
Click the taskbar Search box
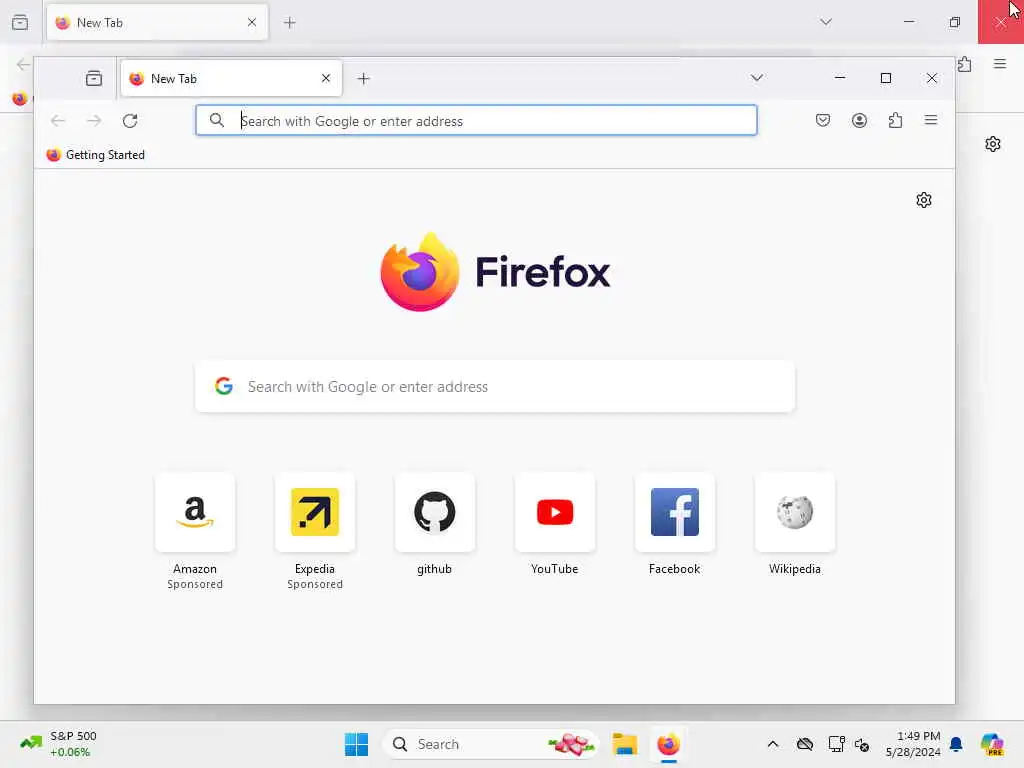tap(491, 744)
